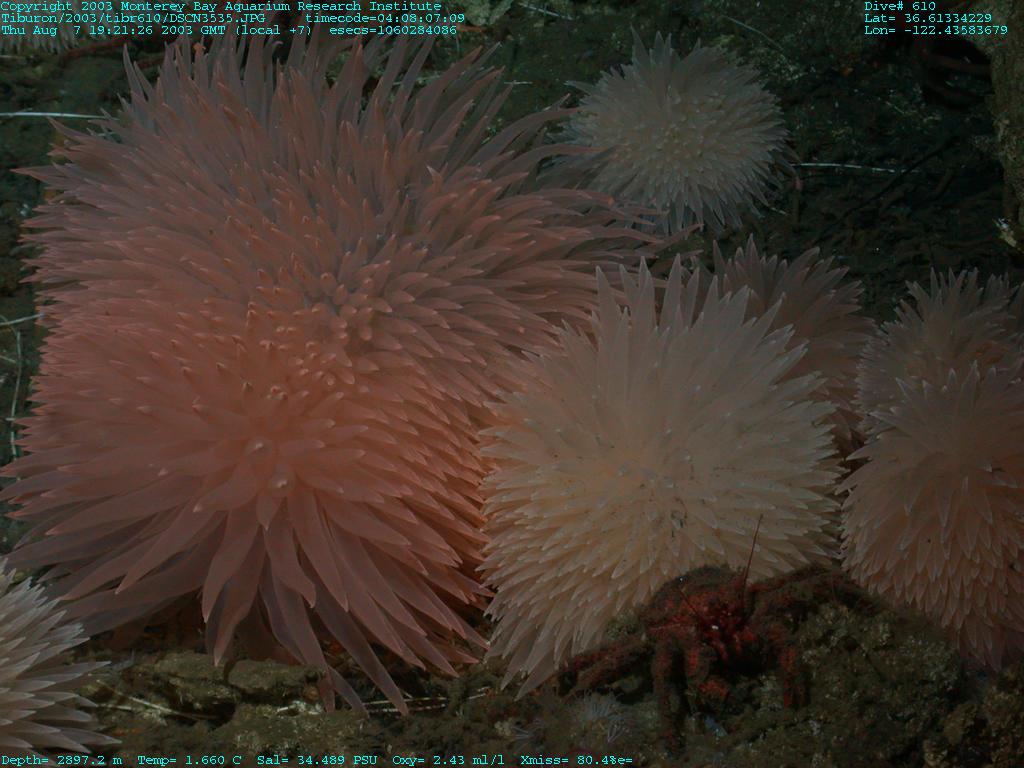Select the file path Tiburon/2003/tibr610/DSCN3535.JPG

[133, 18]
